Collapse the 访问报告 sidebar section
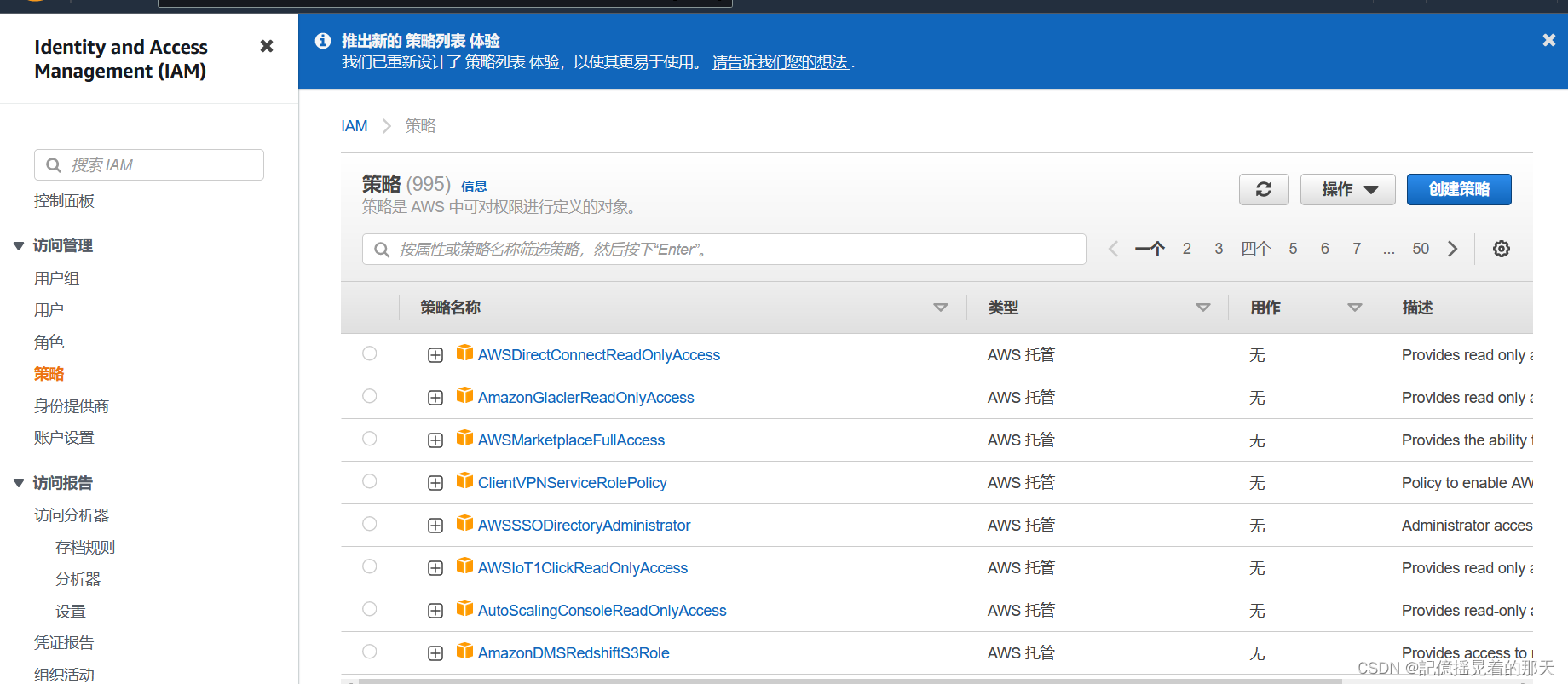This screenshot has width=1568, height=684. 19,483
